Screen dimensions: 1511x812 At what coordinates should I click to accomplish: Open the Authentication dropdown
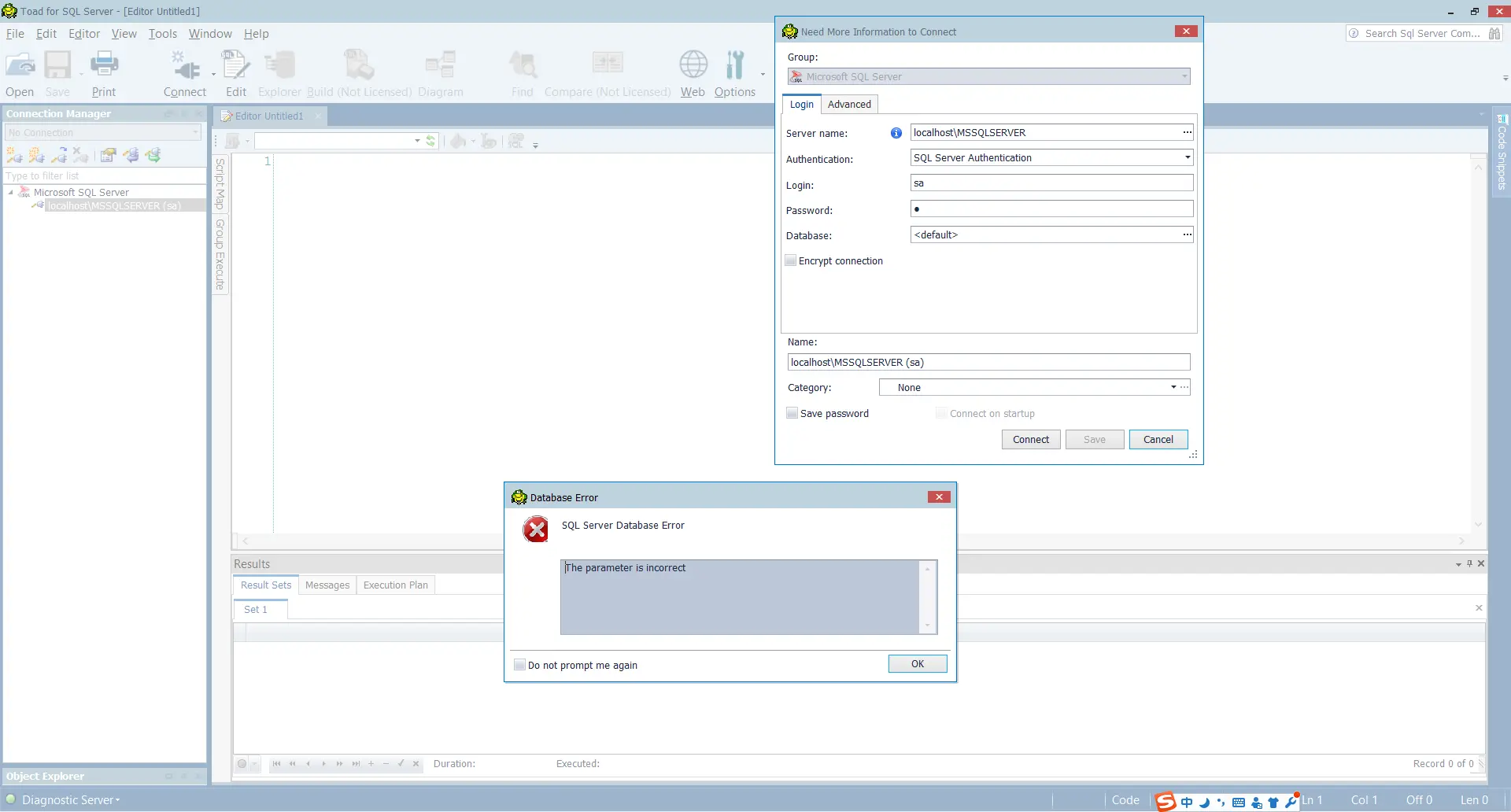(1188, 157)
